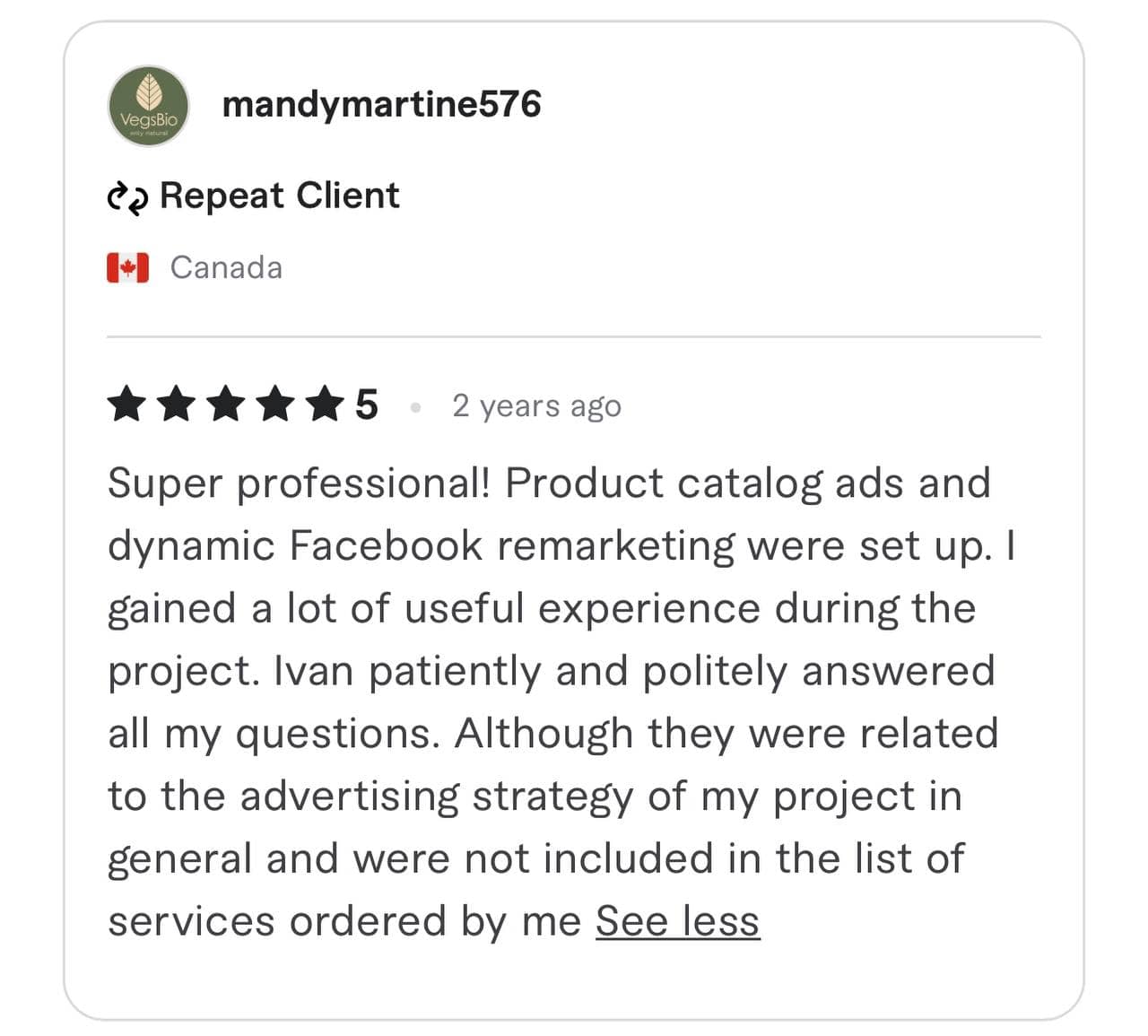Click "services ordered by me" text
The image size is (1148, 1036).
(344, 921)
